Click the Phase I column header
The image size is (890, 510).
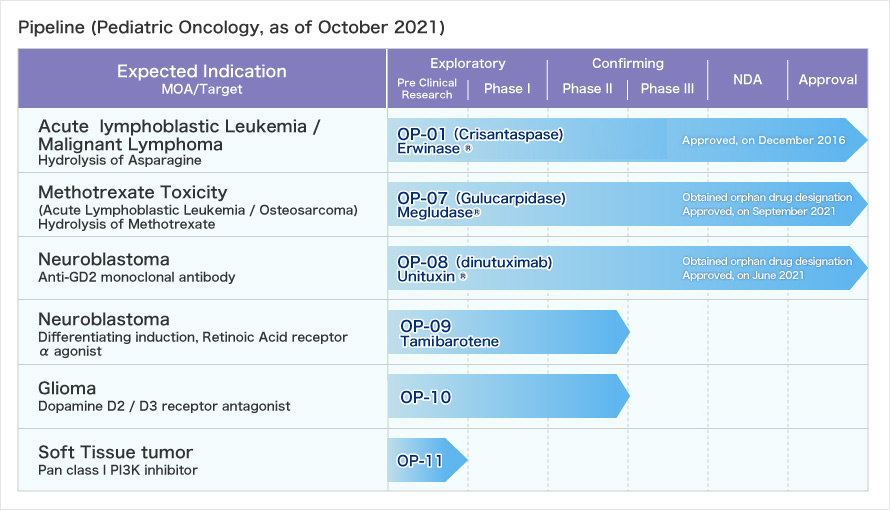[x=507, y=89]
